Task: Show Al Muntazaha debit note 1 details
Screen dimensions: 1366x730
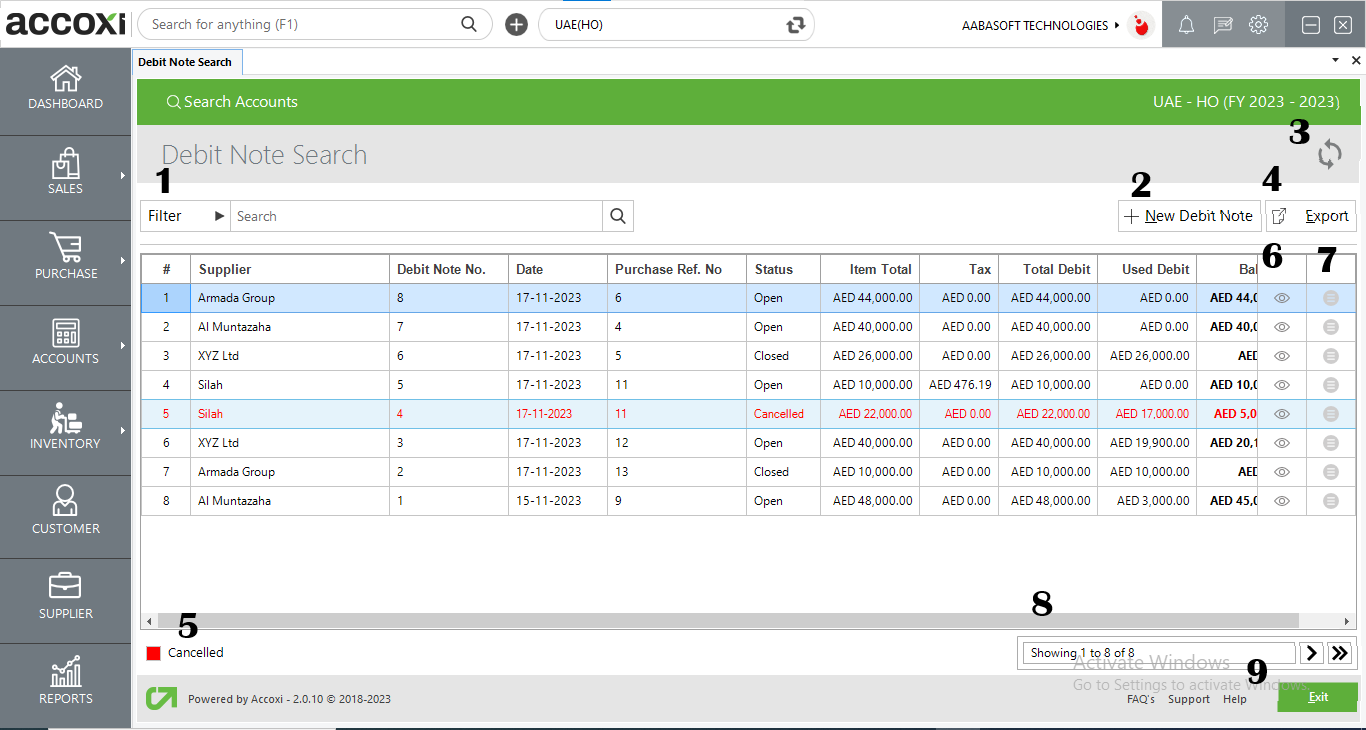Action: (x=1281, y=500)
